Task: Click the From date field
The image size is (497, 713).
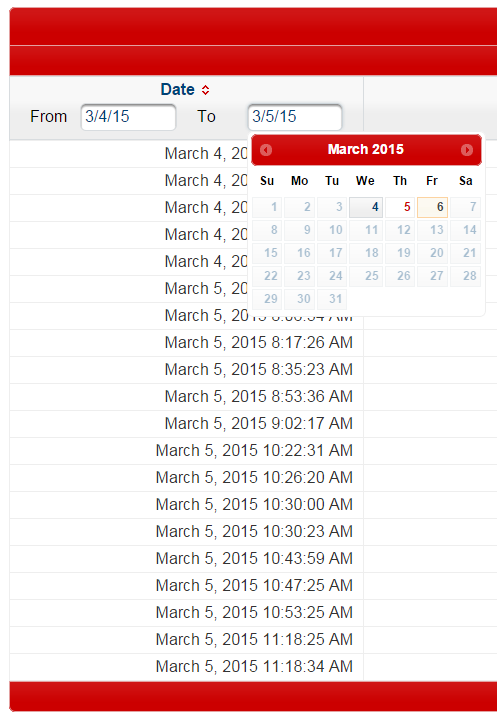Action: pyautogui.click(x=128, y=117)
